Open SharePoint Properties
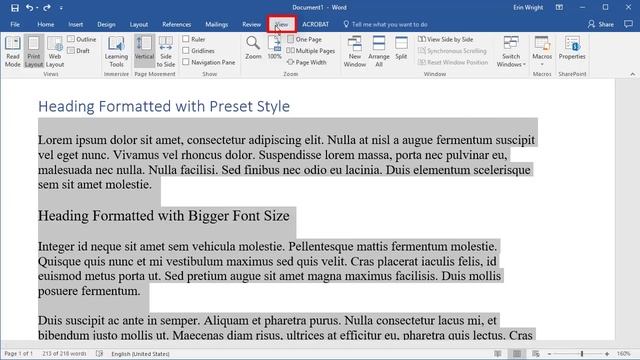 click(572, 48)
